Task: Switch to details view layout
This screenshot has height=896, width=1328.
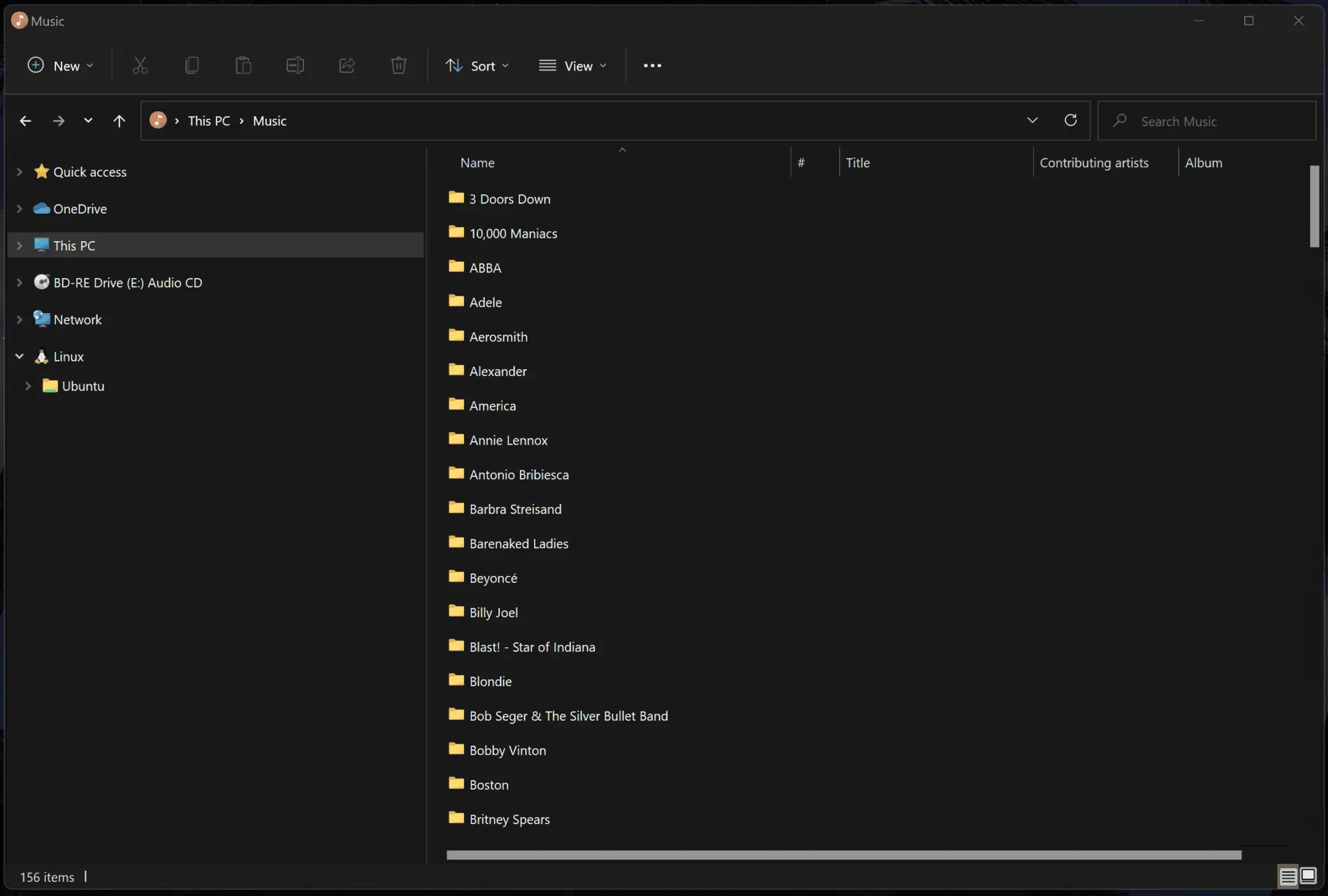Action: [1288, 876]
